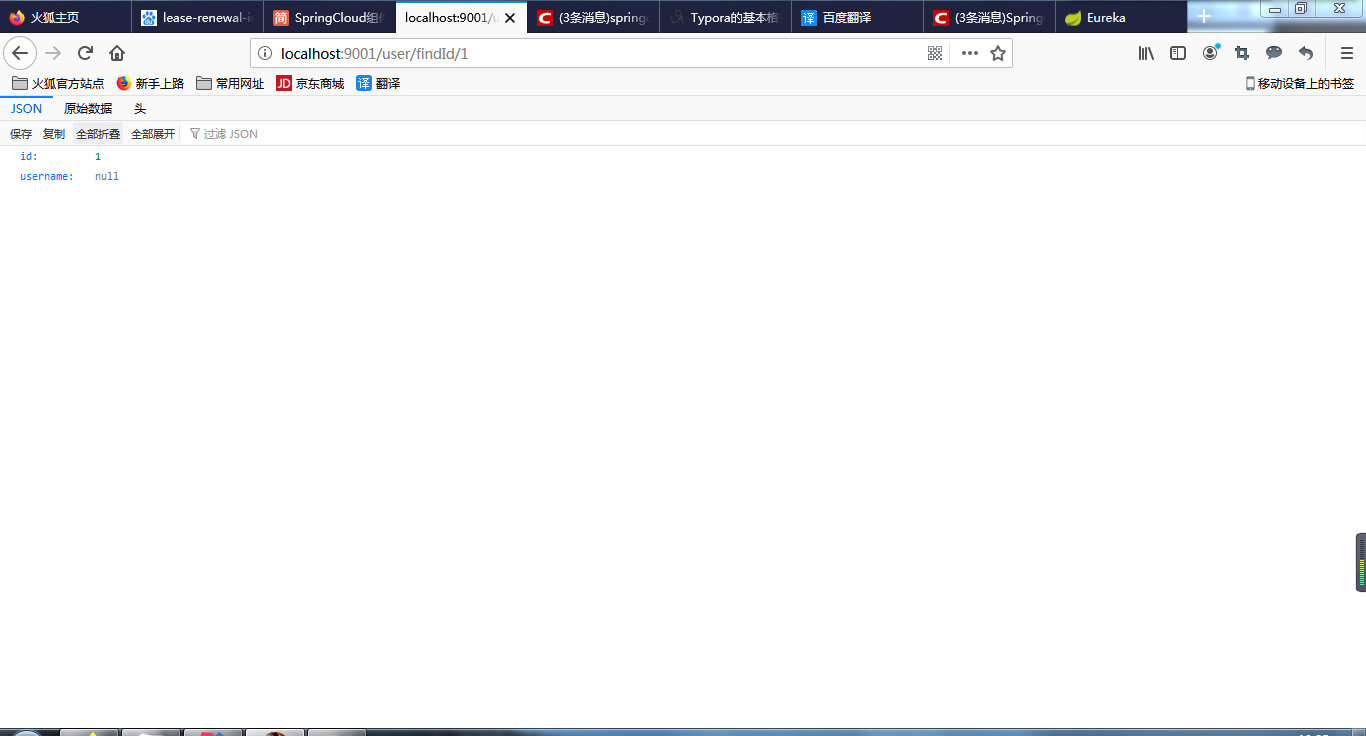Open the browser home page
1366x736 pixels.
pos(117,53)
